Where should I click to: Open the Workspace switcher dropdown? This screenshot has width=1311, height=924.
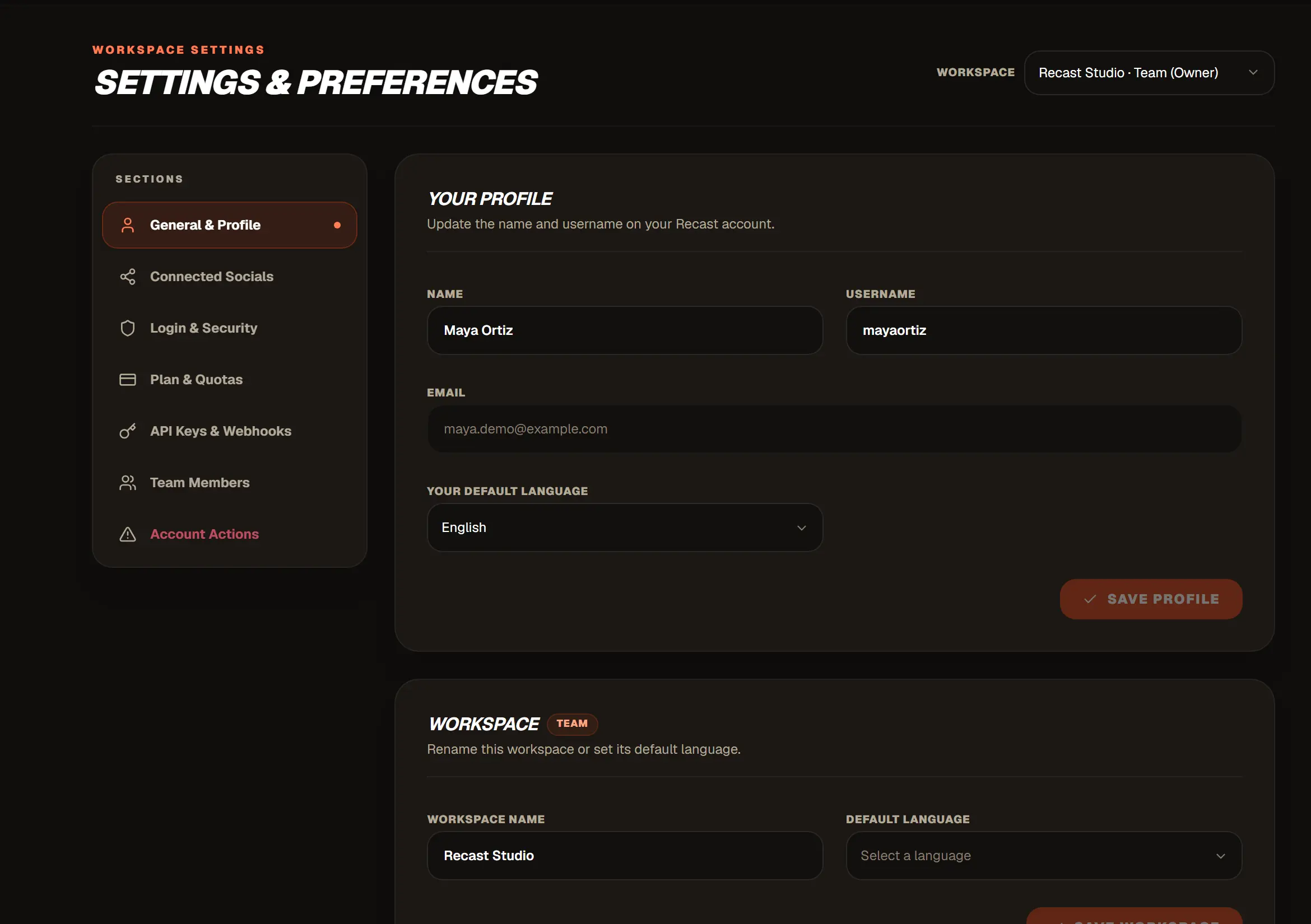(x=1149, y=72)
